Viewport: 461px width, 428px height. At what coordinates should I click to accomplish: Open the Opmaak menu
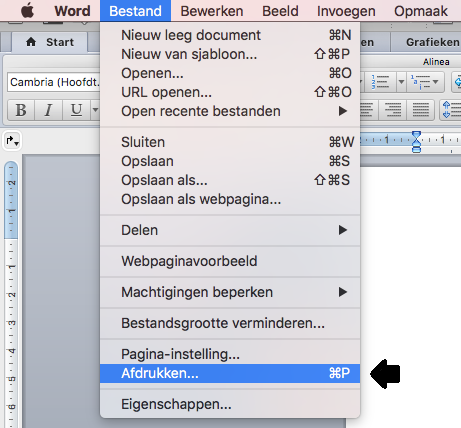click(x=421, y=11)
